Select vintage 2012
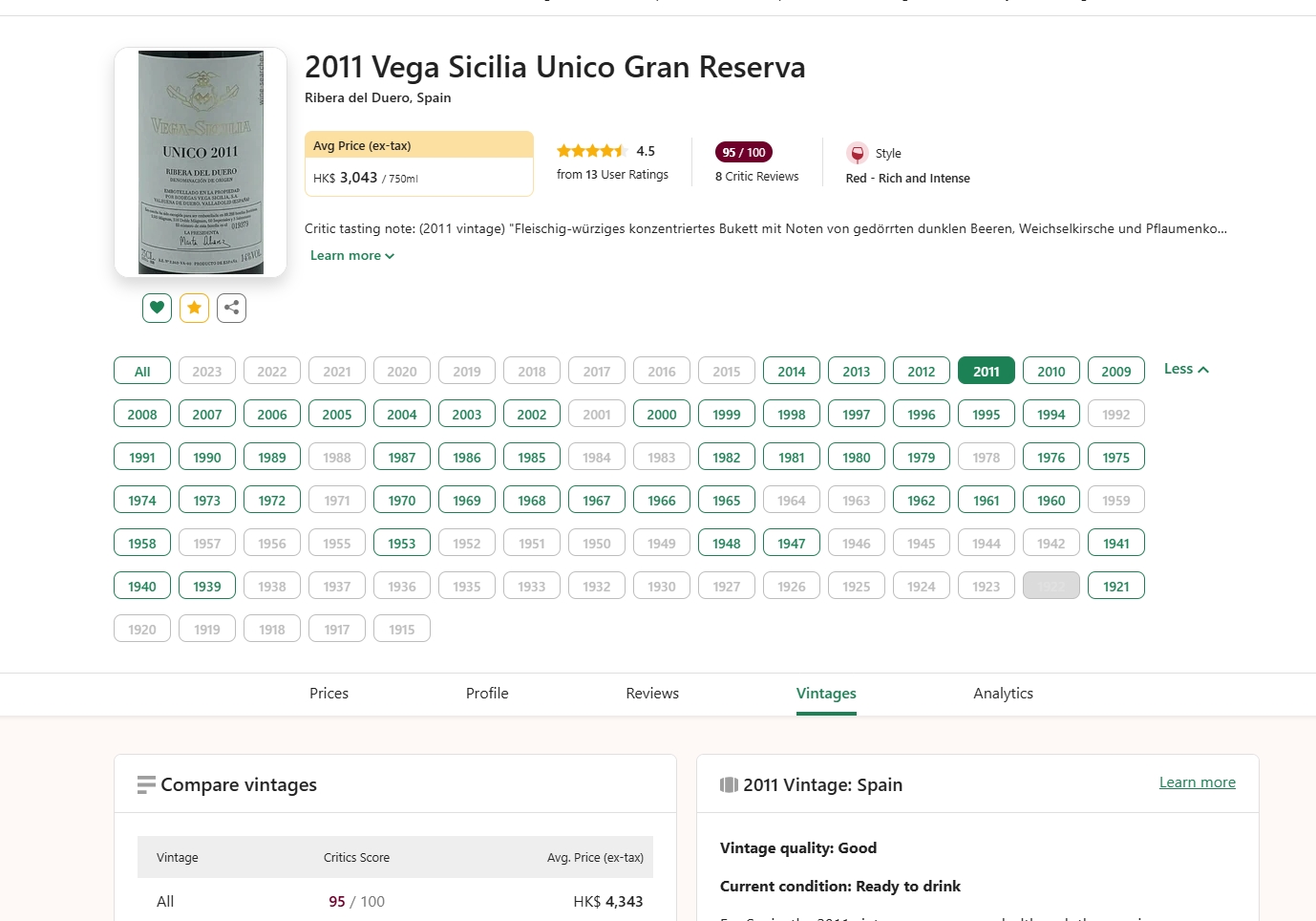The height and width of the screenshot is (921, 1316). (922, 371)
